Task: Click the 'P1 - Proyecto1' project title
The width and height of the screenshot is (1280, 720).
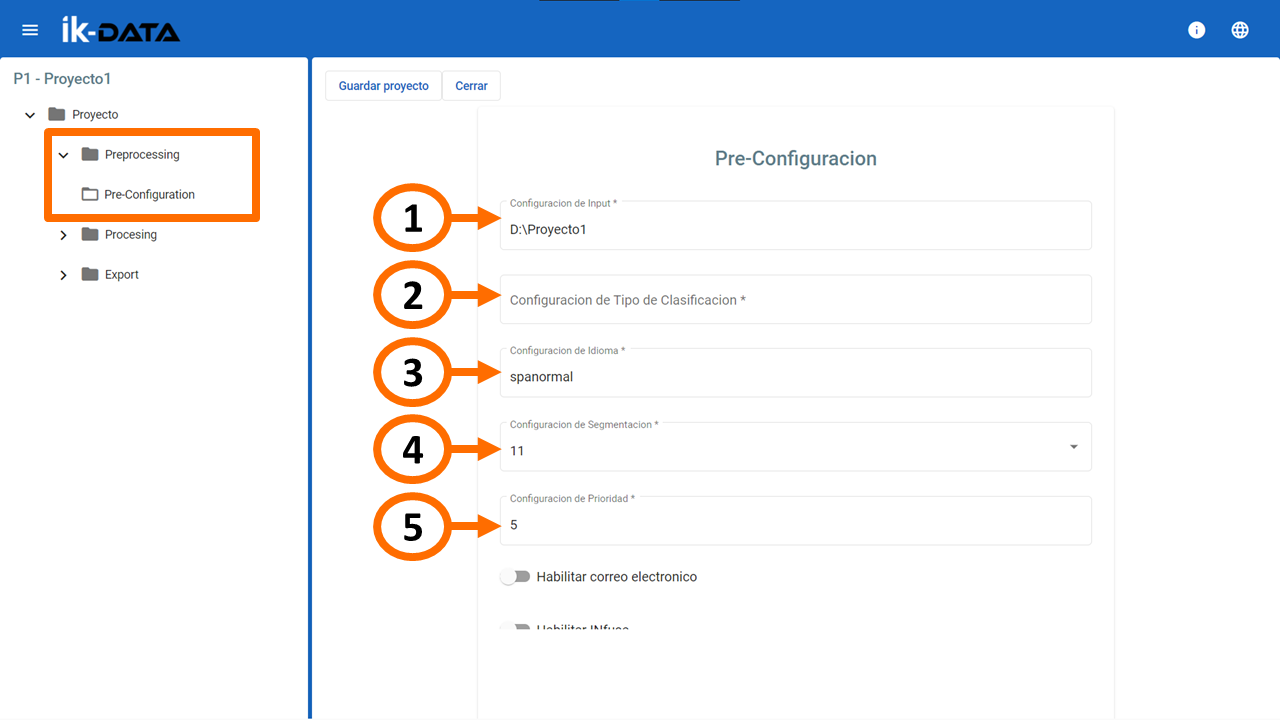Action: point(62,78)
